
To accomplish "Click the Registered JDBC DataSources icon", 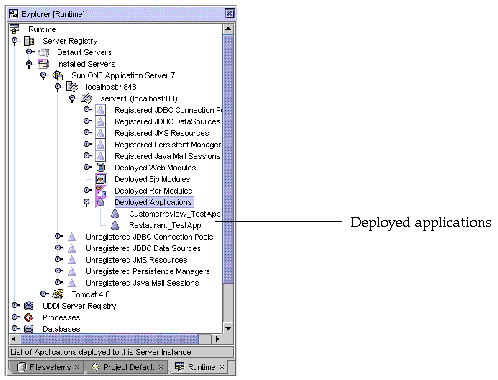I will [100, 121].
